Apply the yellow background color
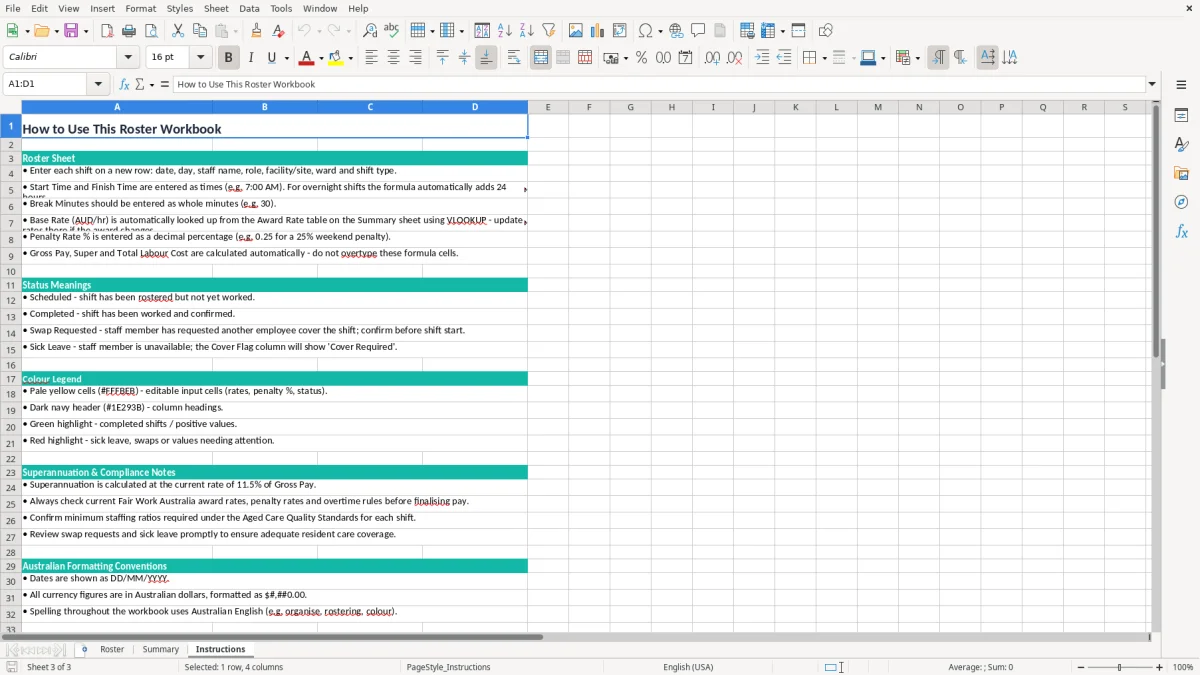The width and height of the screenshot is (1200, 675). coord(336,58)
